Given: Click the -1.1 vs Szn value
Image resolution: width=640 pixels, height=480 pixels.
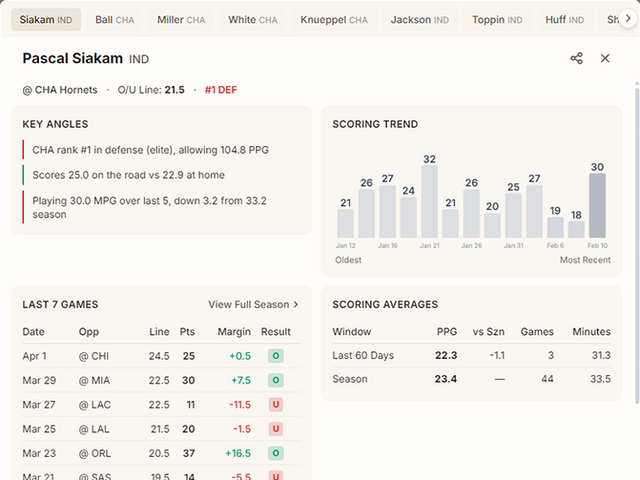Looking at the screenshot, I should click(497, 355).
